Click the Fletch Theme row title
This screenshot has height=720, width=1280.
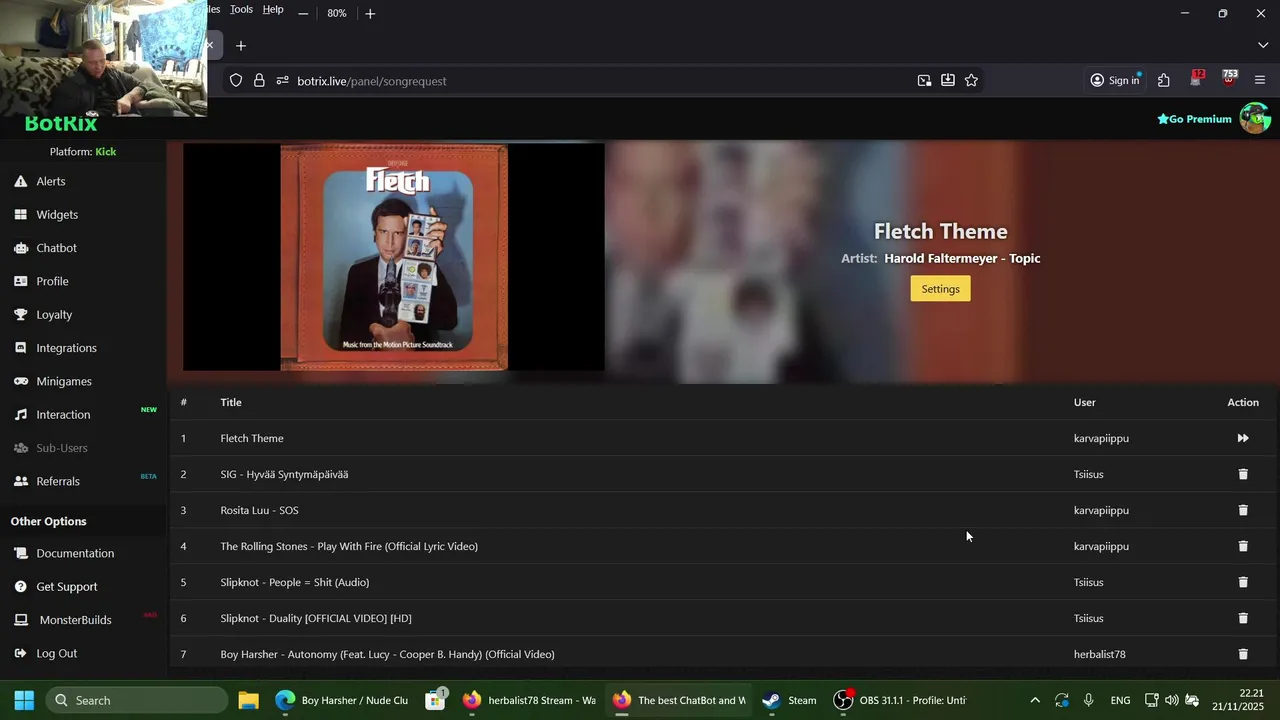[252, 438]
